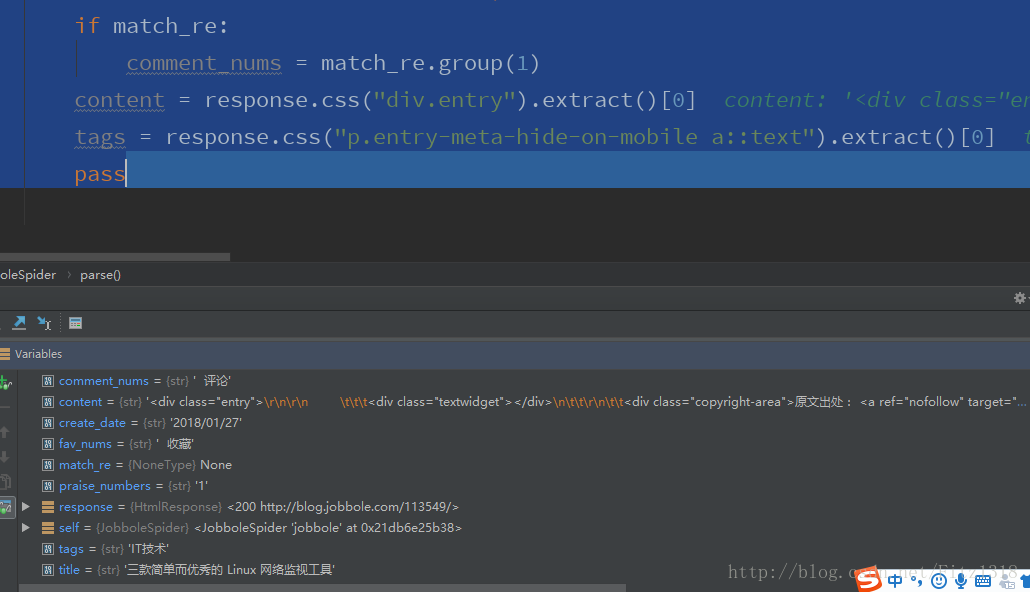This screenshot has width=1030, height=592.
Task: Click the Variables panel horizontal scrollbar
Action: [x=322, y=588]
